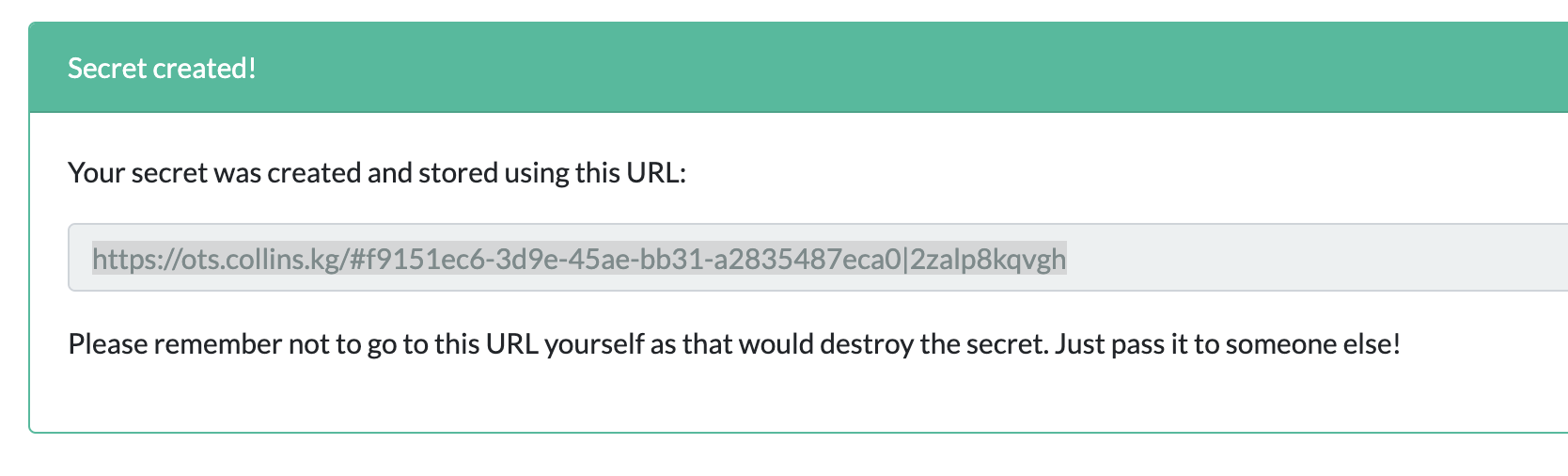
Task: Click the empty area right of the URL text
Action: (1316, 258)
